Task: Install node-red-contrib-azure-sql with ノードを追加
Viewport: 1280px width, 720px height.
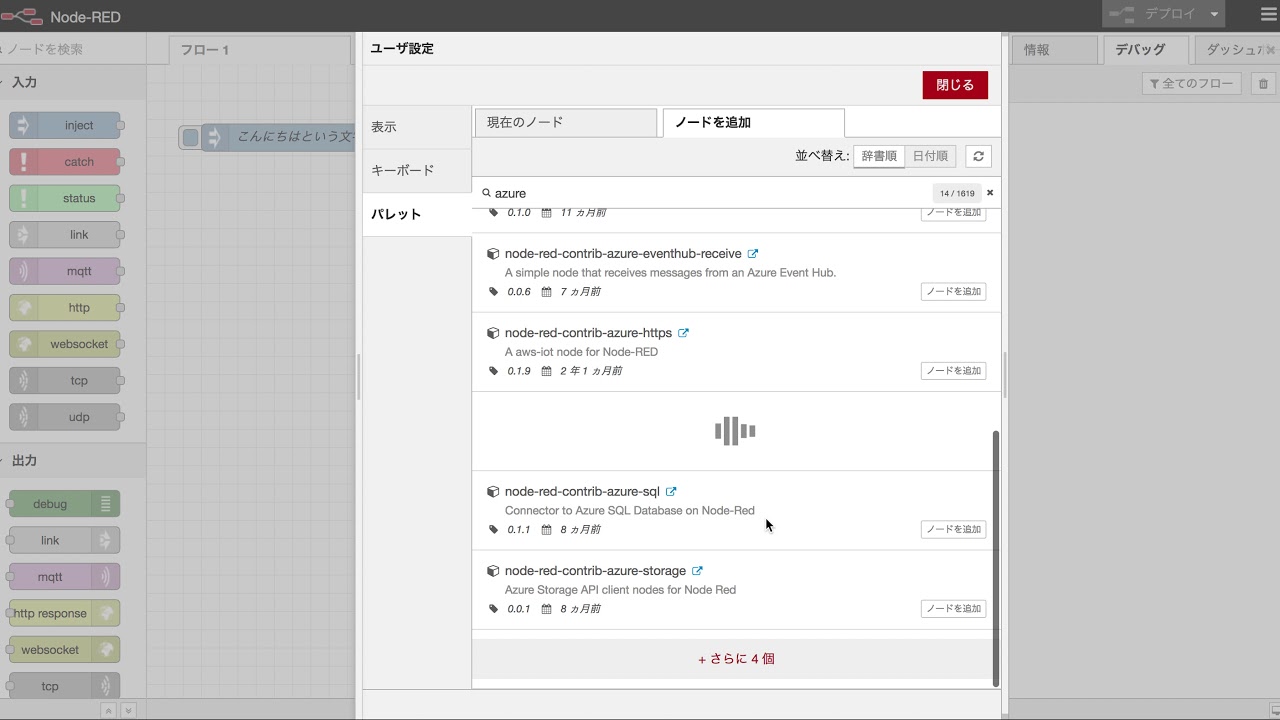Action: point(953,529)
